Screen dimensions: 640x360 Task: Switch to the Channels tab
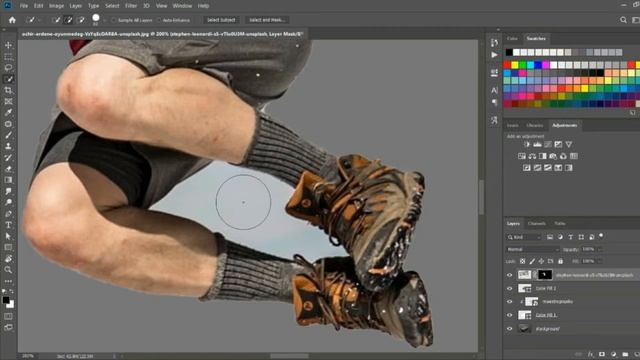(536, 223)
